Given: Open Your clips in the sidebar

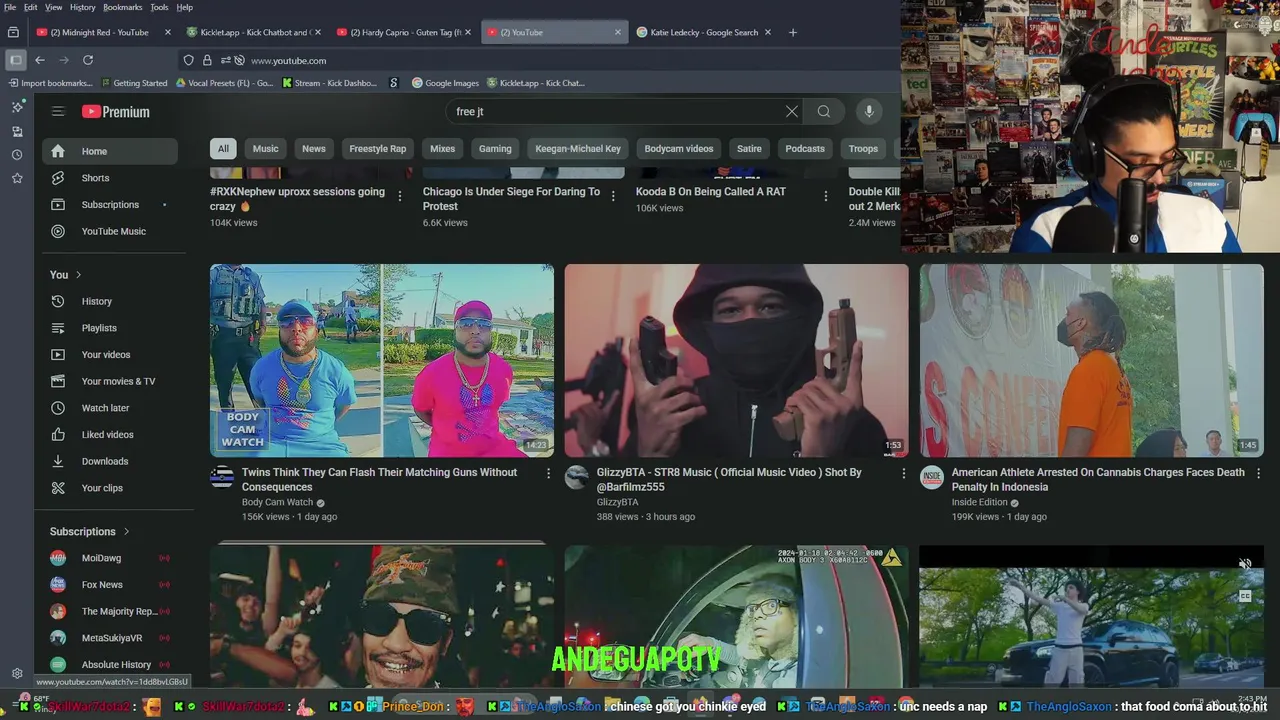Looking at the screenshot, I should (x=110, y=488).
